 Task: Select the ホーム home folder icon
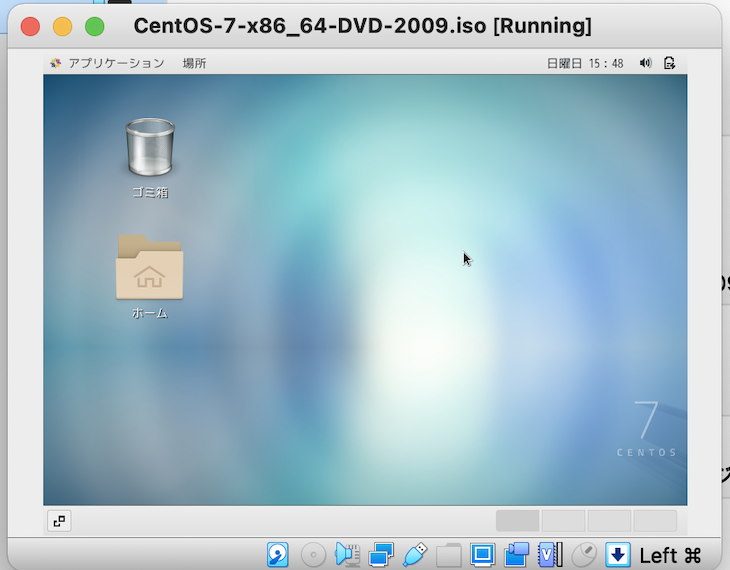pos(149,277)
